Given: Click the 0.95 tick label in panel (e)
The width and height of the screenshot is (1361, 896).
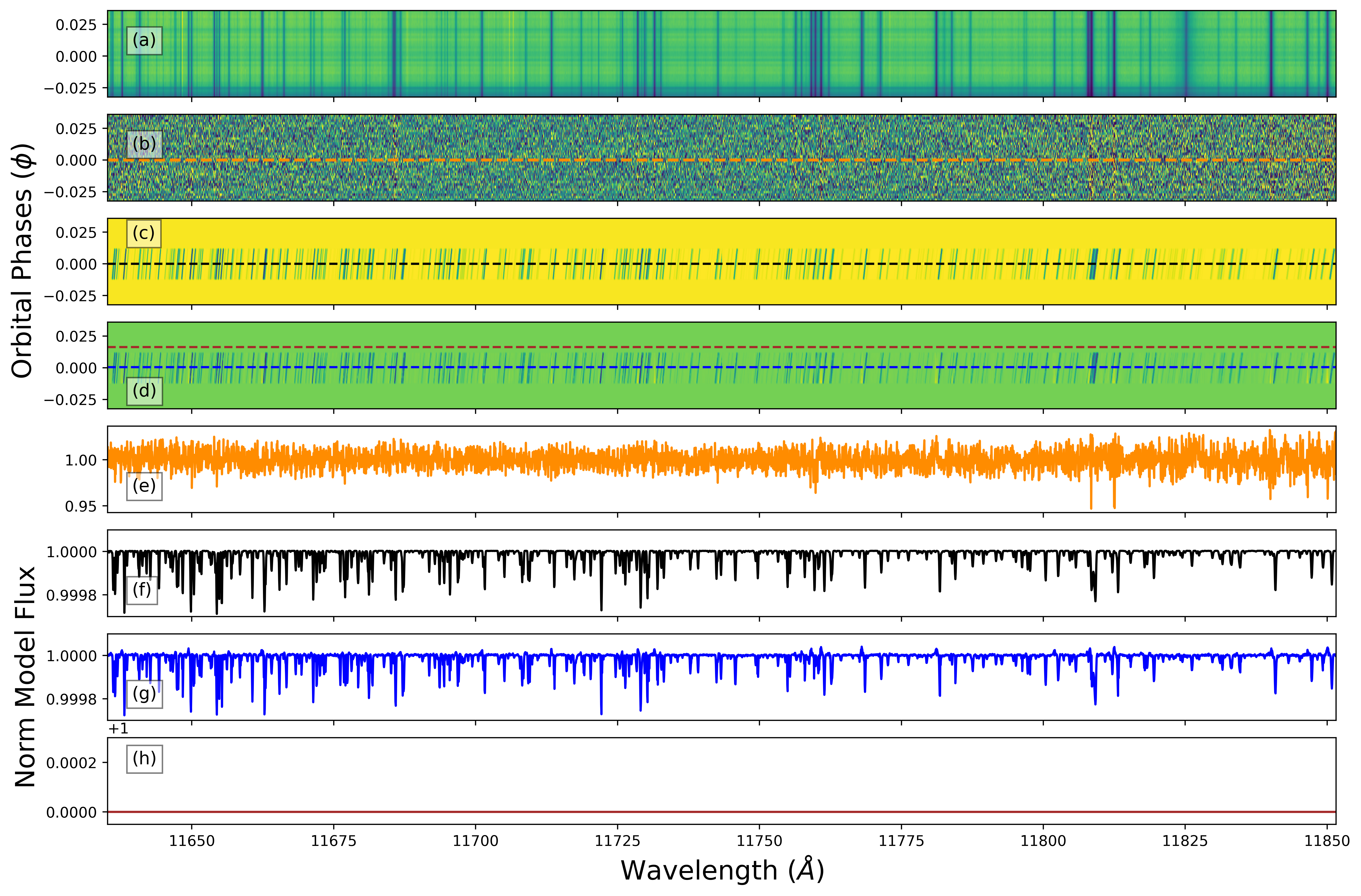Looking at the screenshot, I should click(x=81, y=507).
